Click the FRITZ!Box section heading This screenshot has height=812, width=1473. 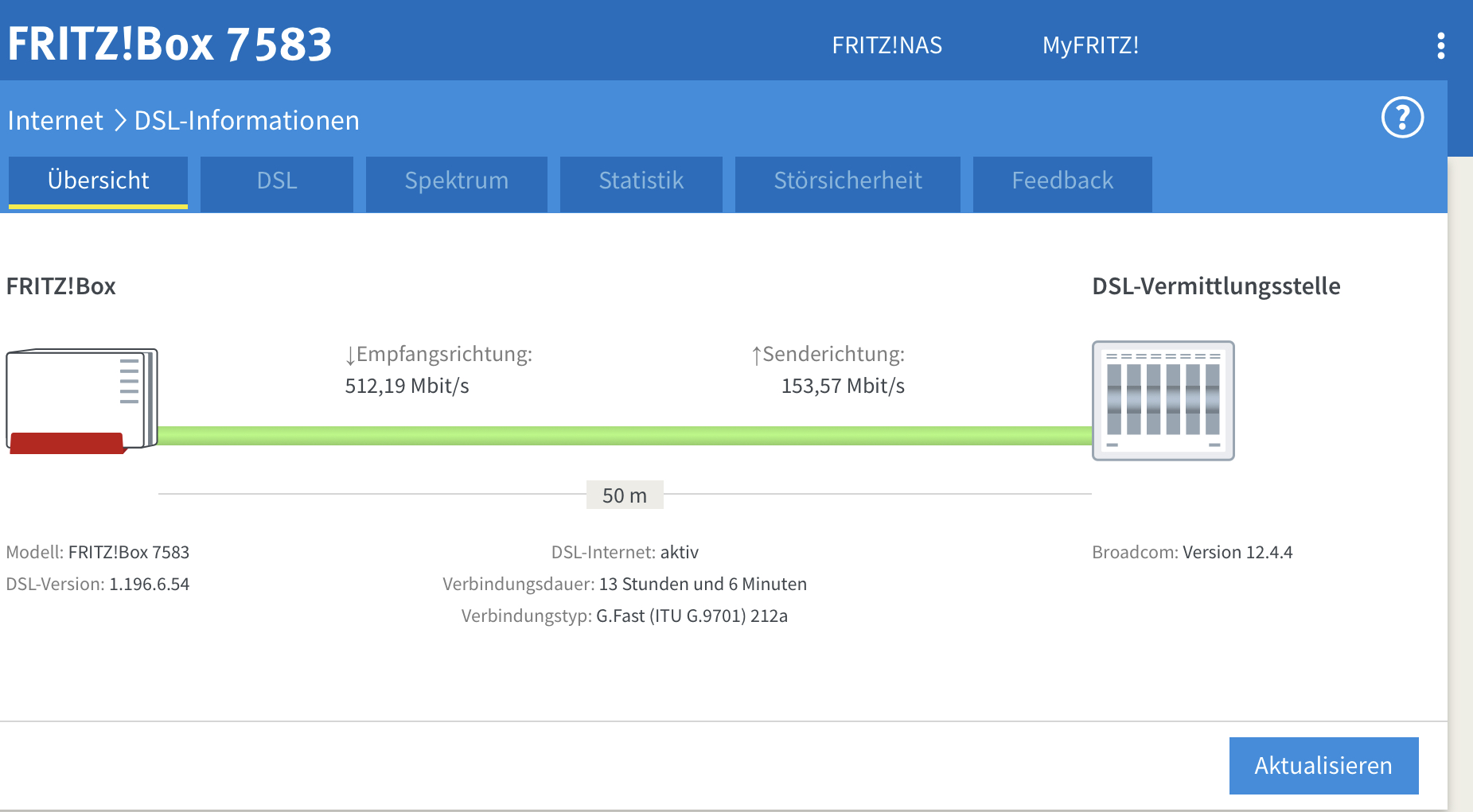(60, 286)
